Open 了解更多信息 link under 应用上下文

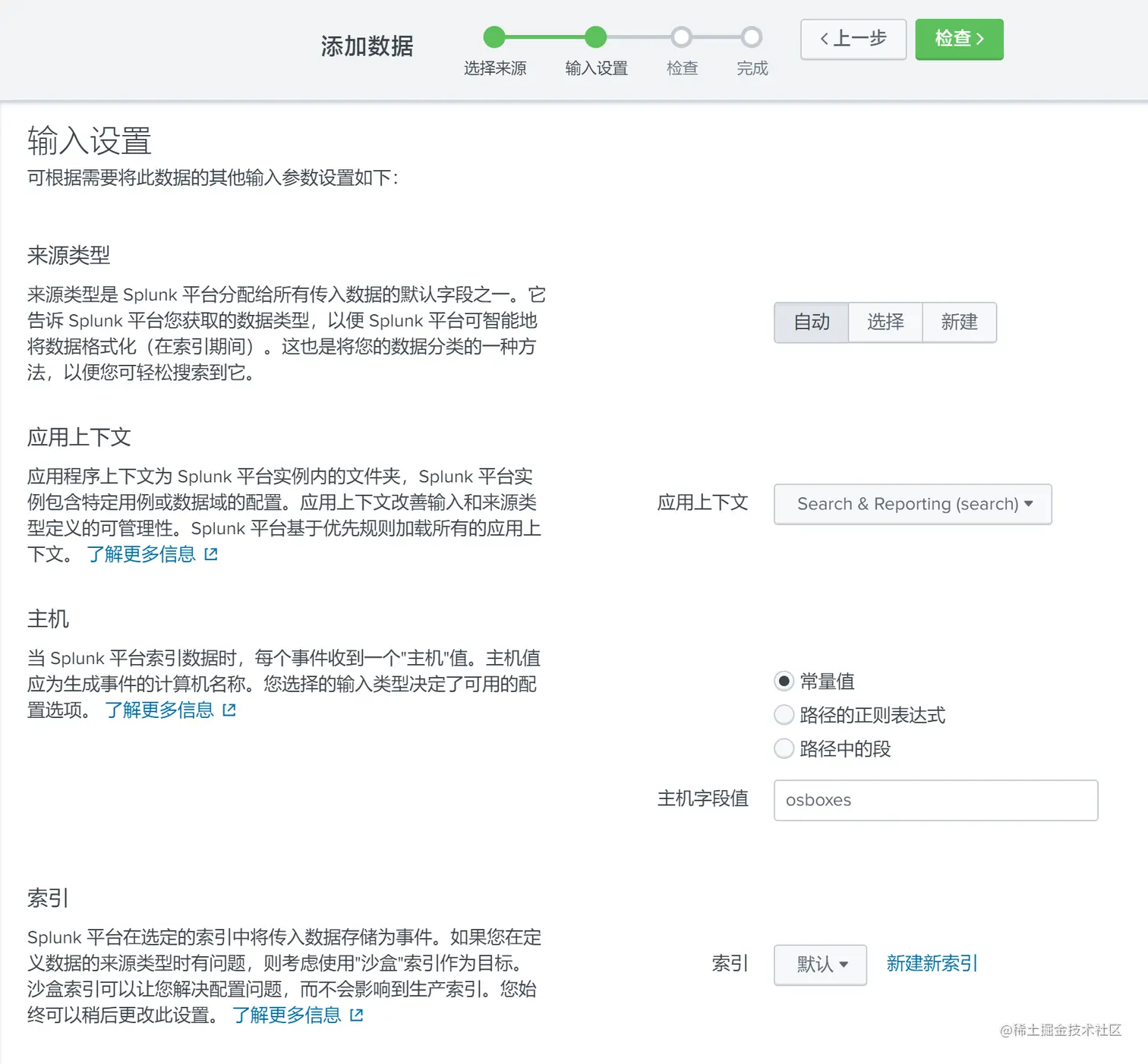141,554
